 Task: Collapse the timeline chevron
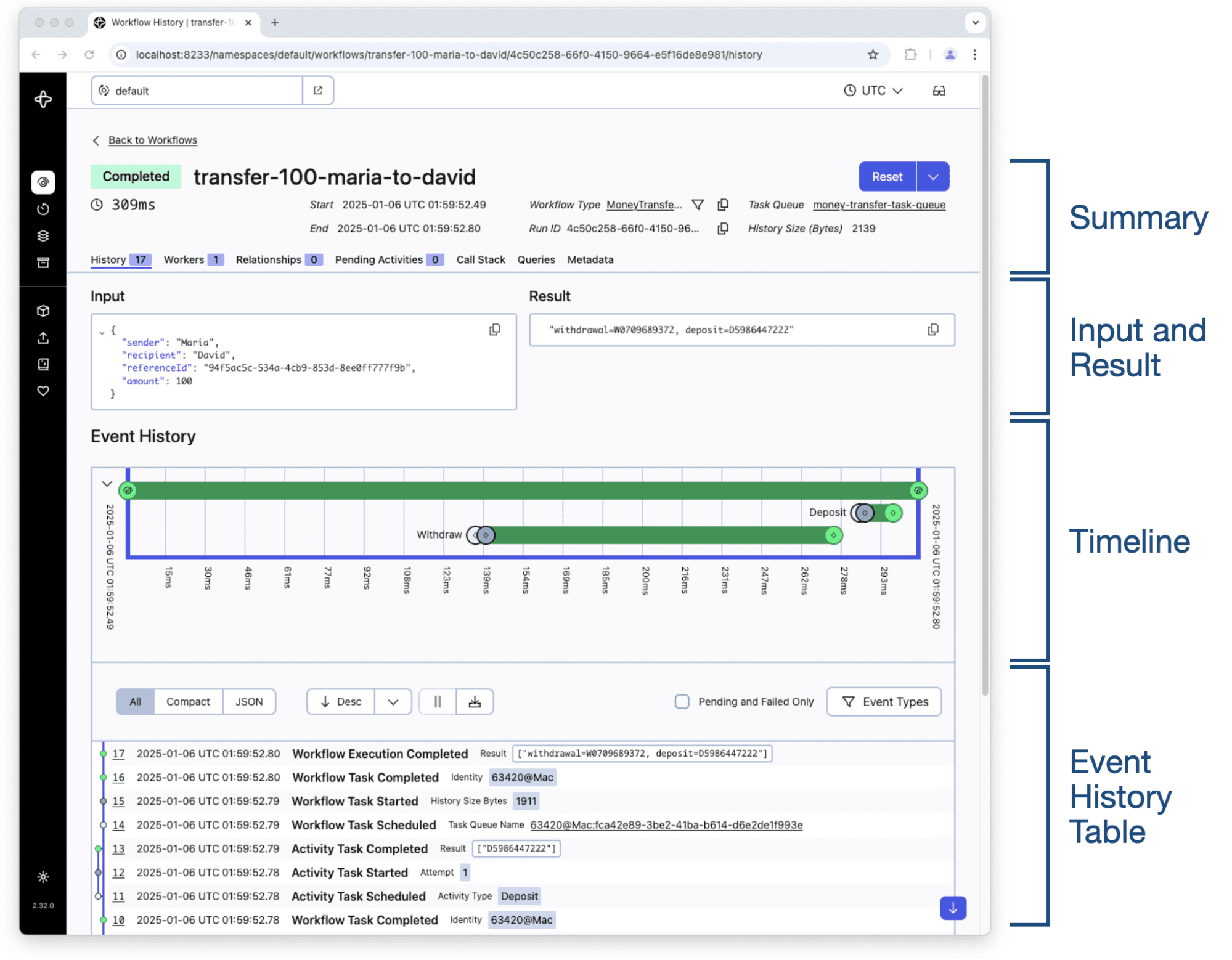point(107,484)
